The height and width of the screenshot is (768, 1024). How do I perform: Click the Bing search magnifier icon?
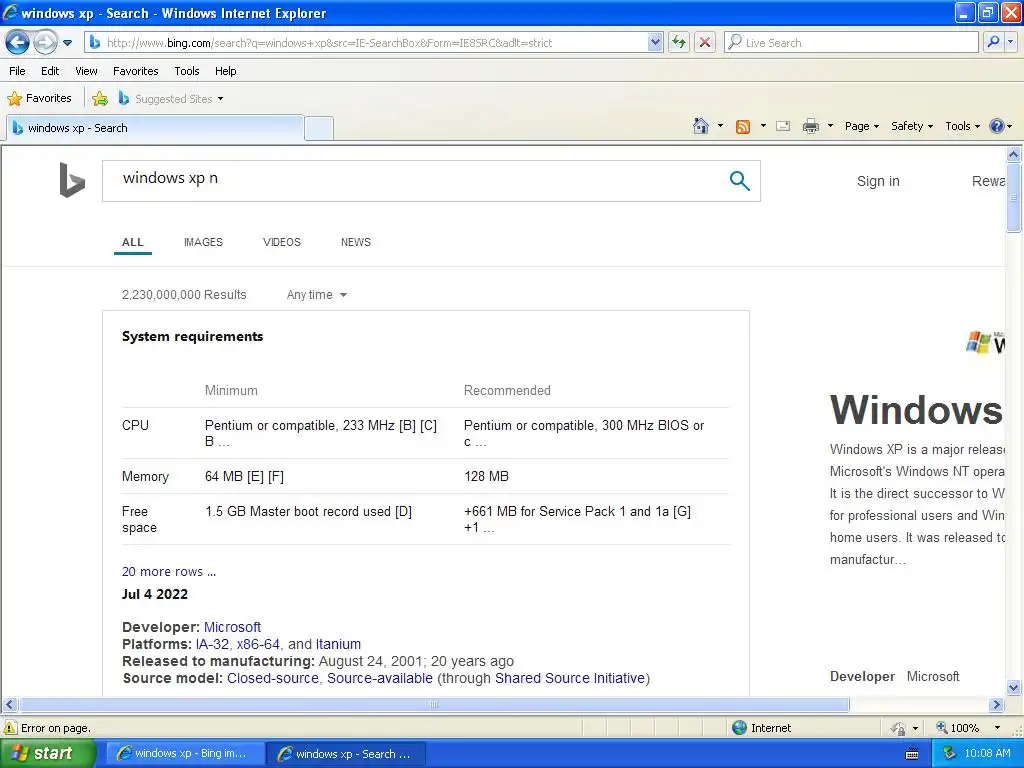[739, 180]
